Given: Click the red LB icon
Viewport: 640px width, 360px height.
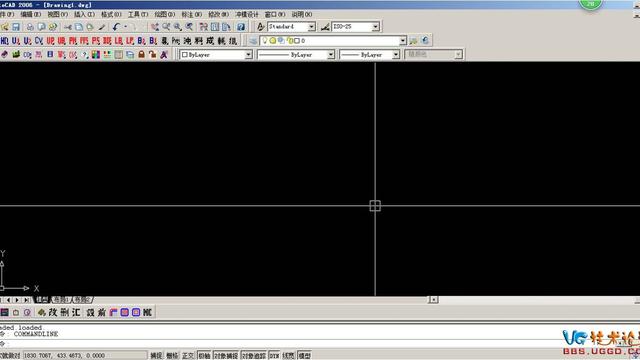Looking at the screenshot, I should (118, 41).
